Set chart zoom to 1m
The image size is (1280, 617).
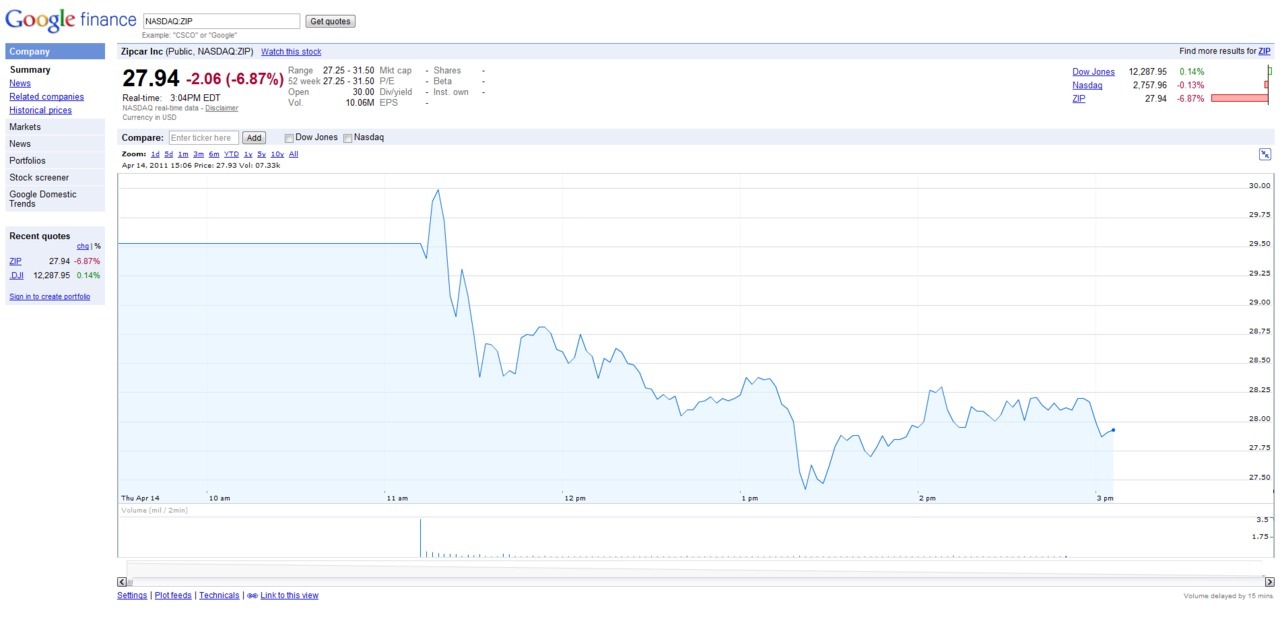[x=183, y=154]
